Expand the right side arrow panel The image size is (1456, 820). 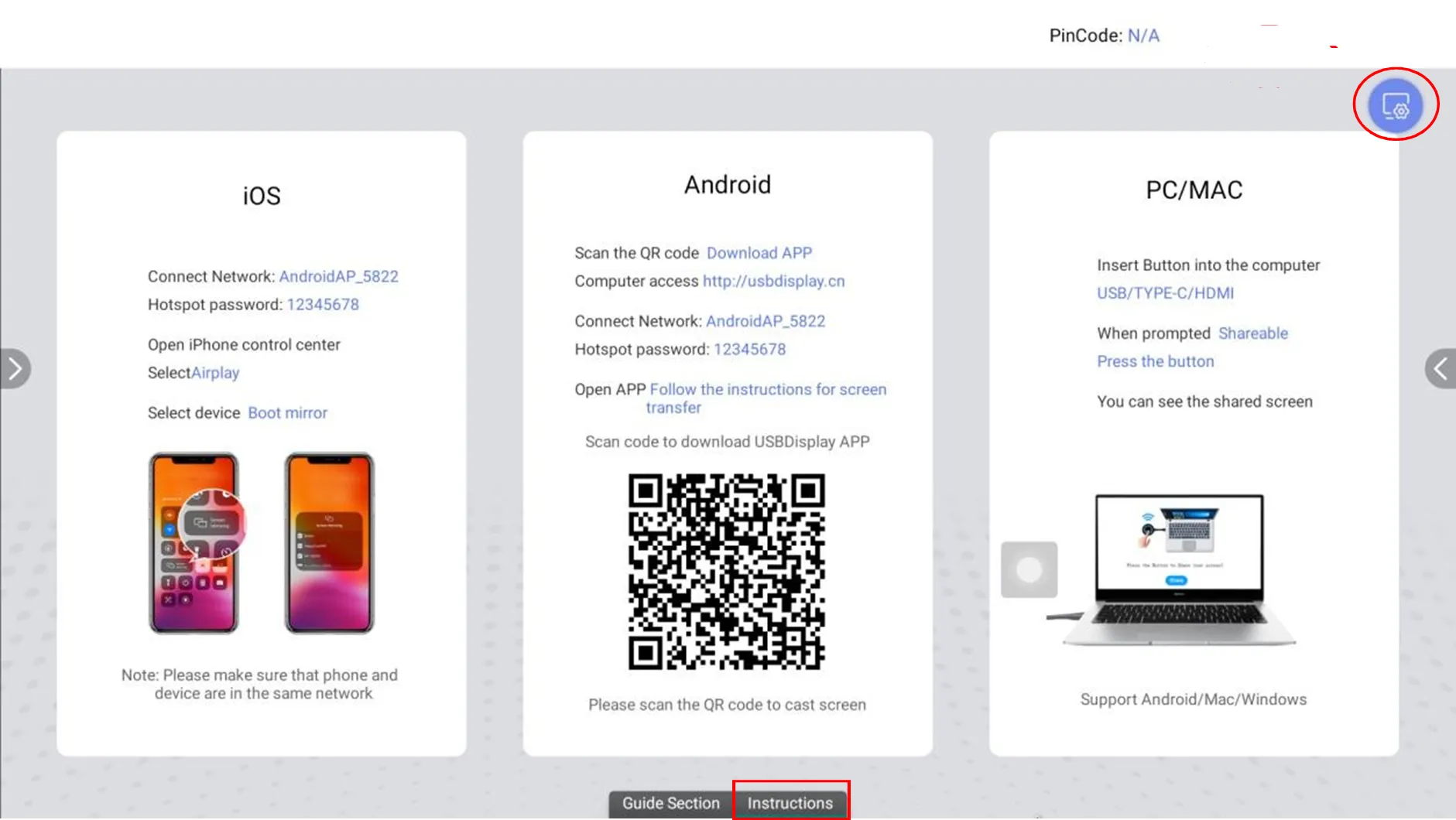(x=1440, y=369)
